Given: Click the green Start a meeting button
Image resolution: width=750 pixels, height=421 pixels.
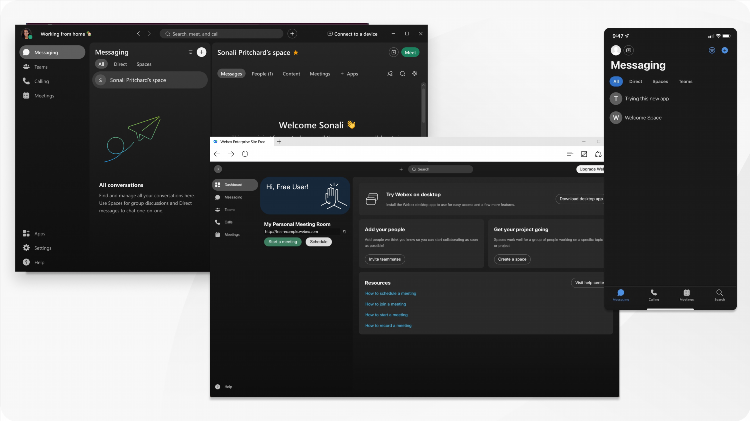Looking at the screenshot, I should [283, 242].
